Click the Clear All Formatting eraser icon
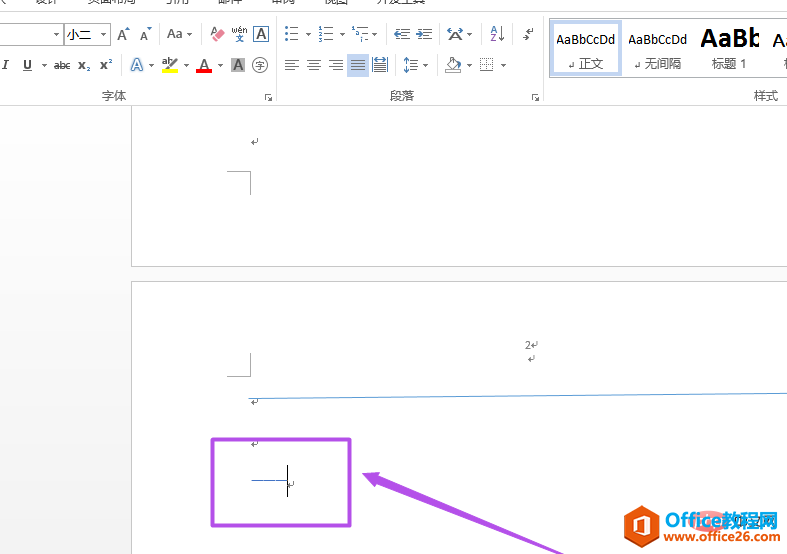Screen dimensions: 787x554 pyautogui.click(x=218, y=34)
